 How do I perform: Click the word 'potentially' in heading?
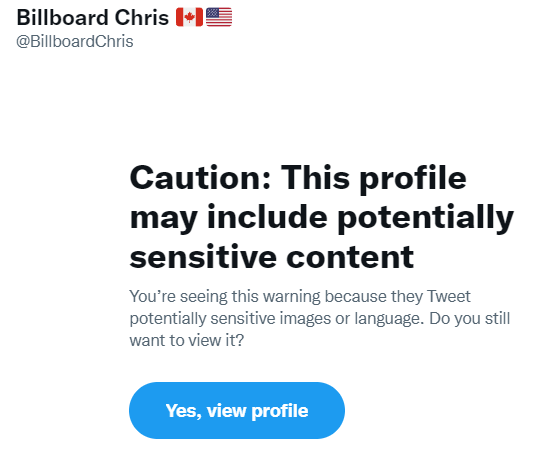(x=425, y=219)
